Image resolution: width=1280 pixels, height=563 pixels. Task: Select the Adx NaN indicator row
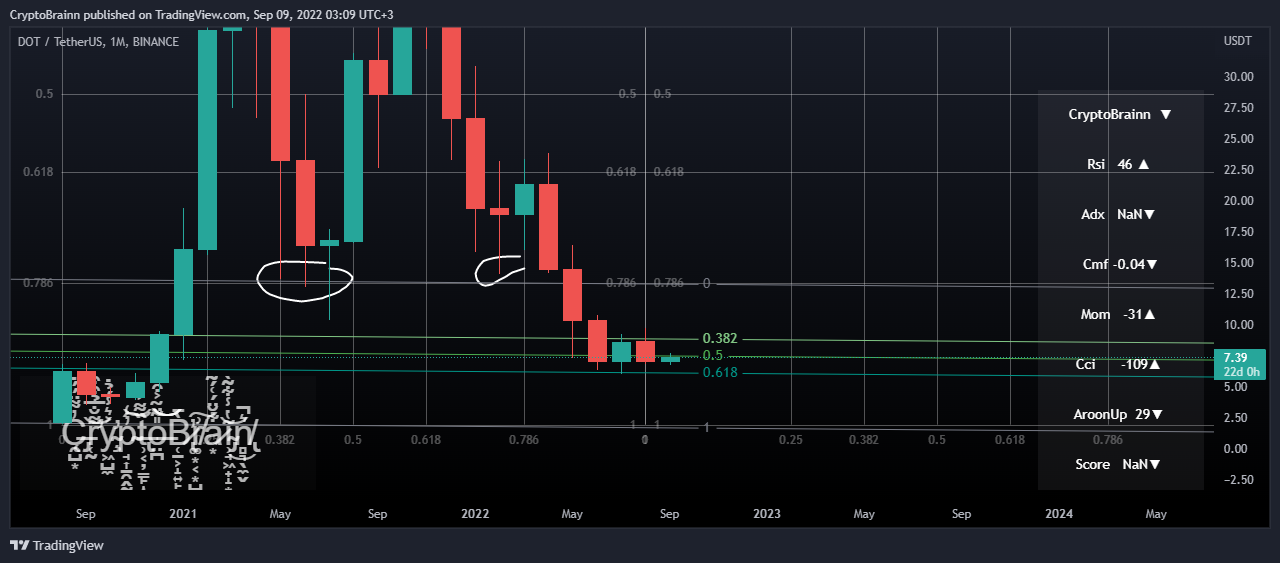click(x=1120, y=214)
